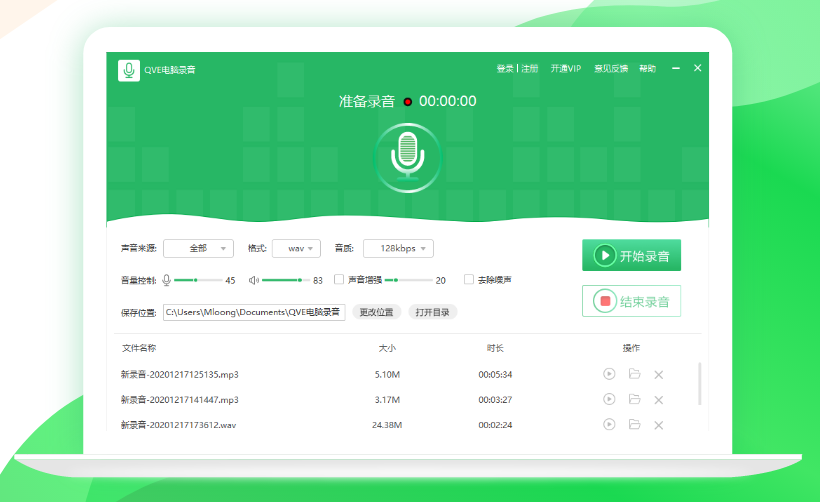Open folder for 新录音-20201217125135.mp3
The height and width of the screenshot is (502, 820).
[x=634, y=374]
